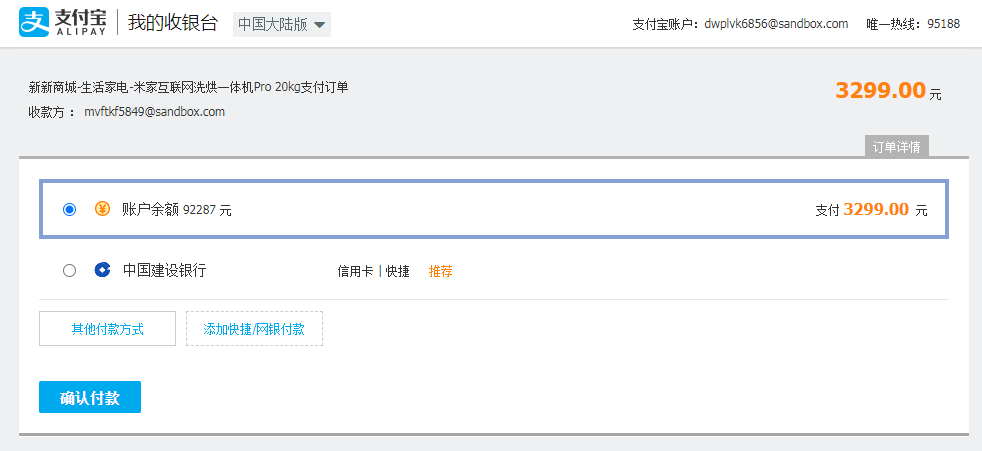Click the 推荐 label next to 快捷
Image resolution: width=982 pixels, height=451 pixels.
point(440,271)
